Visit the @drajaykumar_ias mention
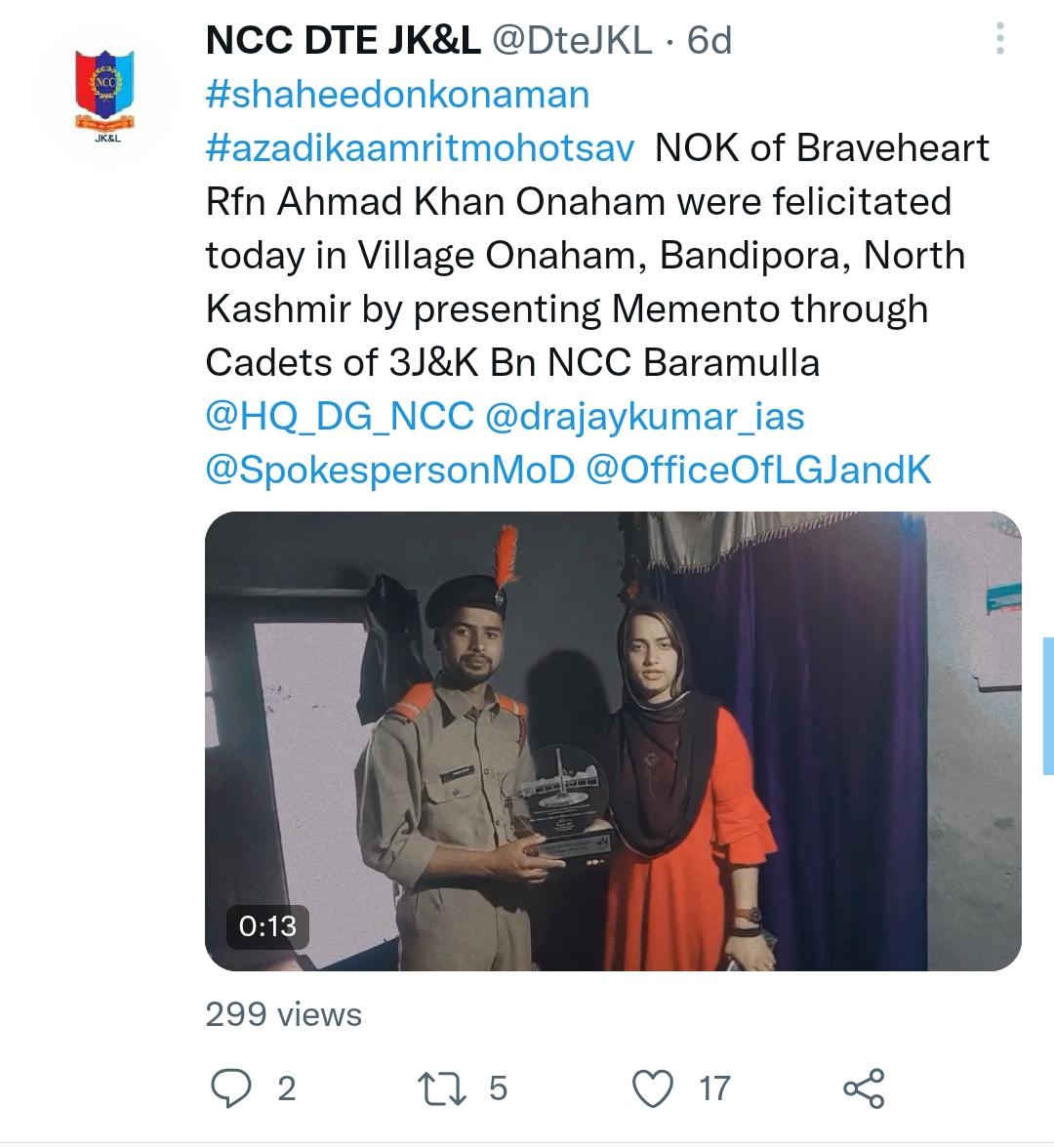The height and width of the screenshot is (1148, 1054). (x=645, y=417)
